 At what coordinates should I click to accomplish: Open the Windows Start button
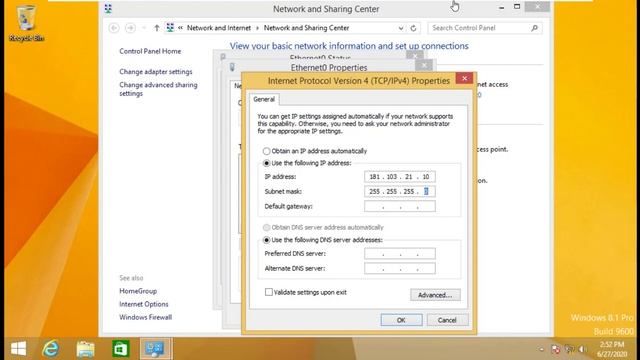(x=18, y=349)
